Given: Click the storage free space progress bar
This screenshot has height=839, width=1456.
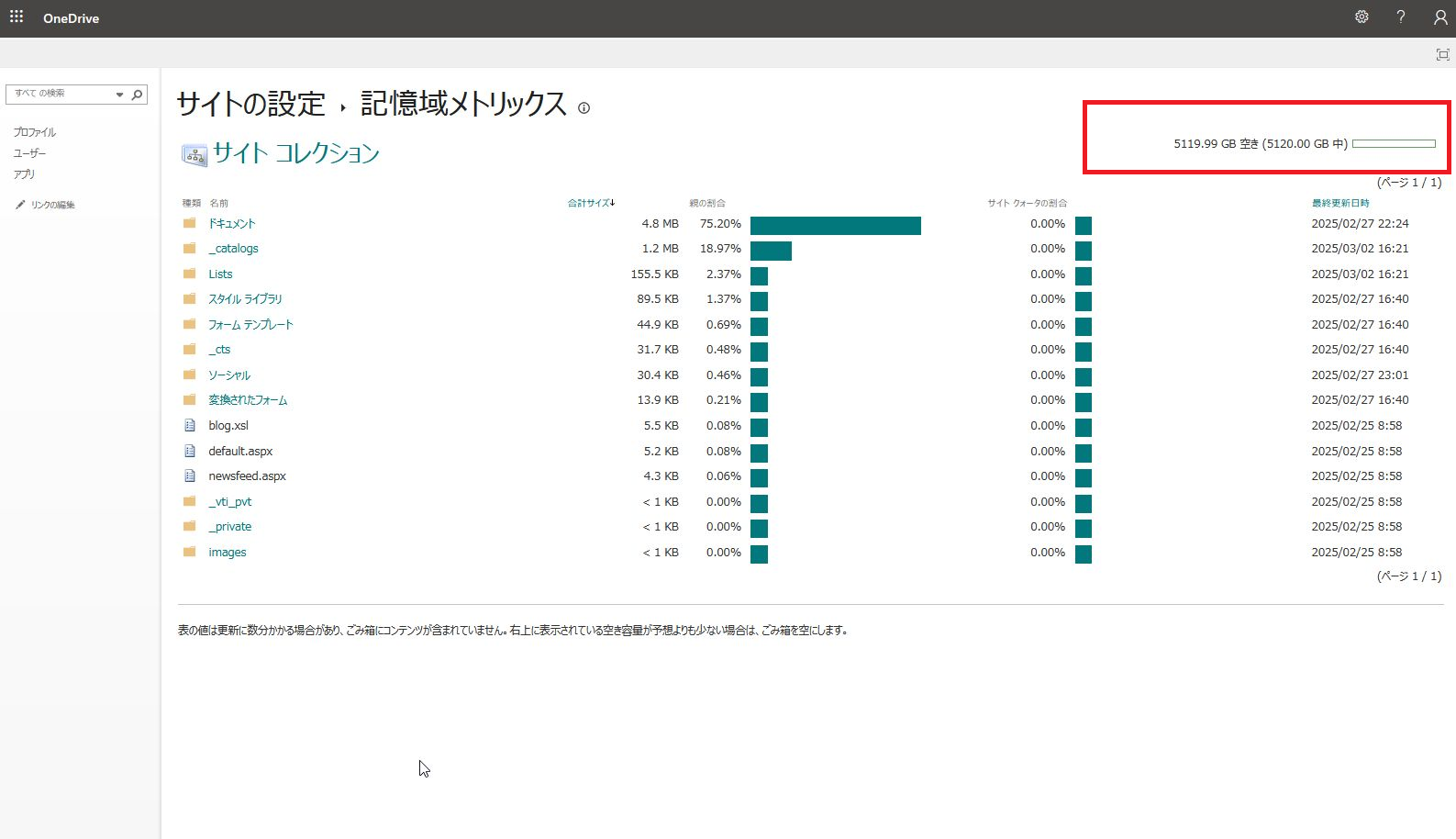Looking at the screenshot, I should [x=1393, y=144].
